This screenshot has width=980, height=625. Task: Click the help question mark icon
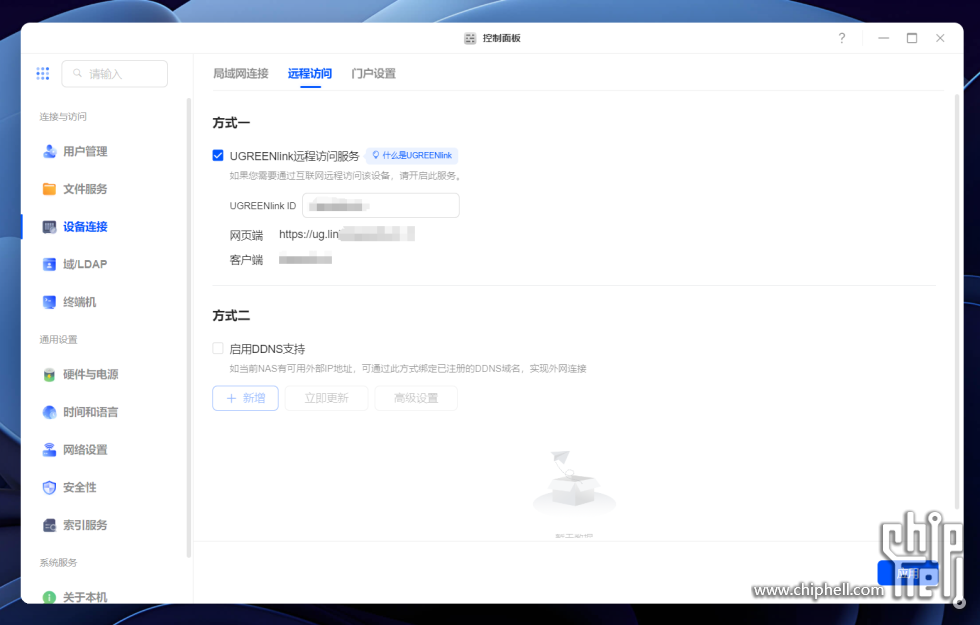(x=842, y=38)
